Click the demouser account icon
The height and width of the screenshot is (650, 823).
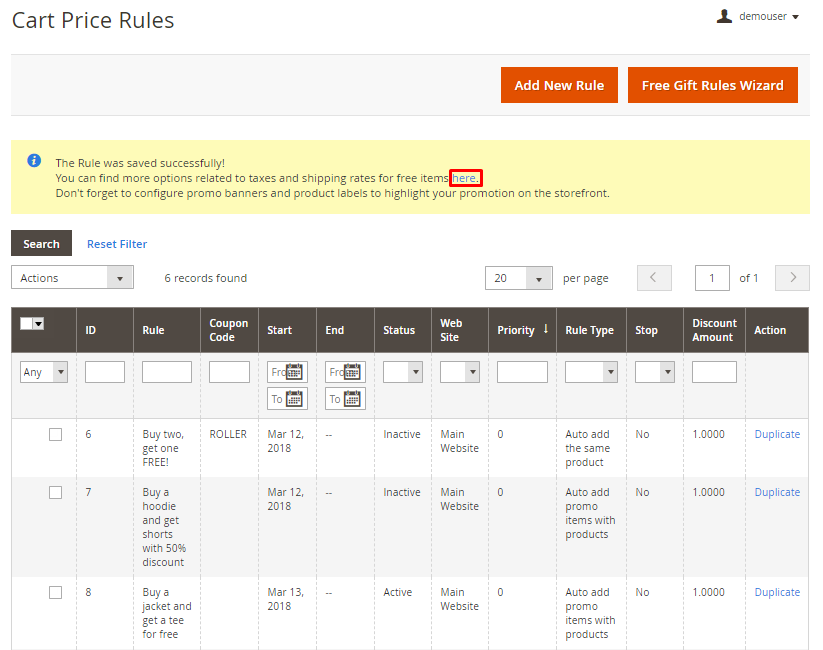pyautogui.click(x=725, y=16)
